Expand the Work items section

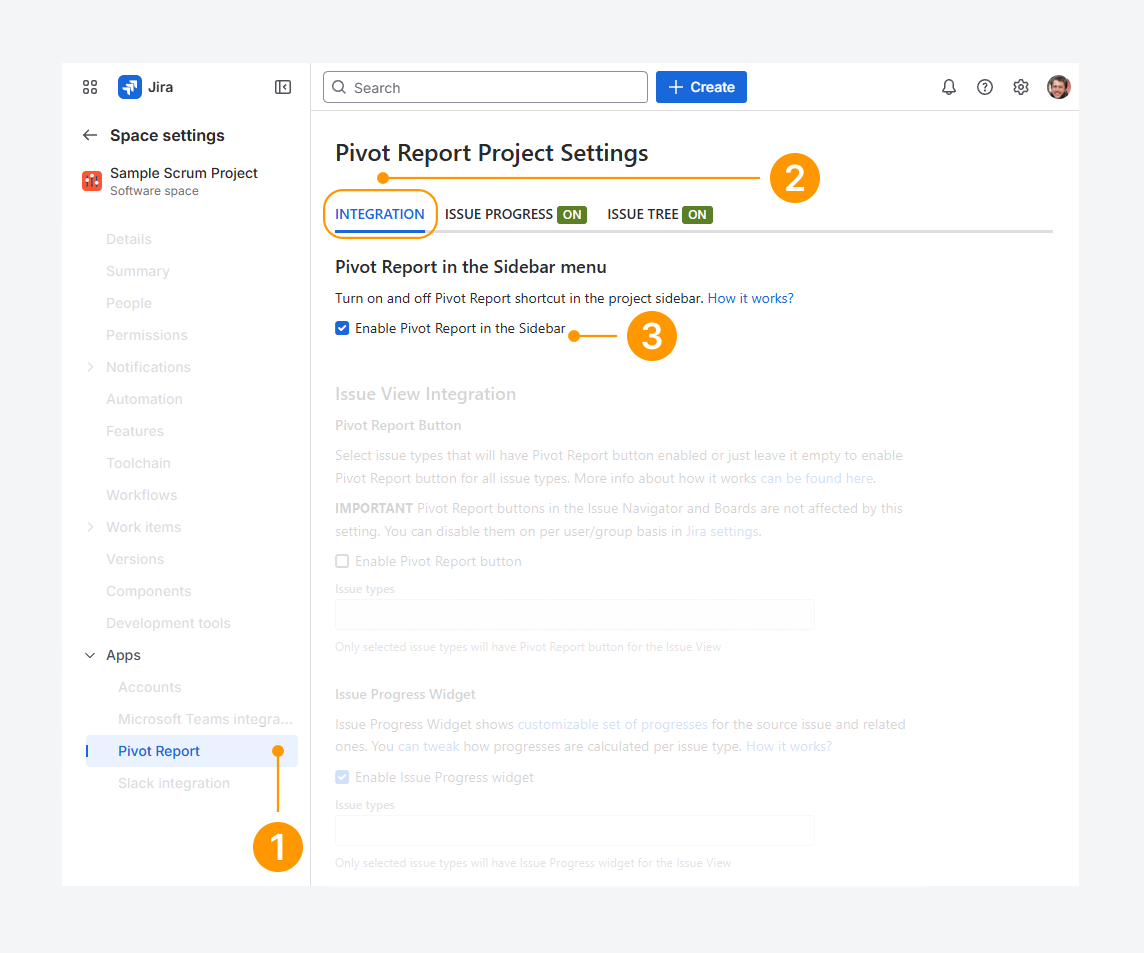tap(90, 527)
